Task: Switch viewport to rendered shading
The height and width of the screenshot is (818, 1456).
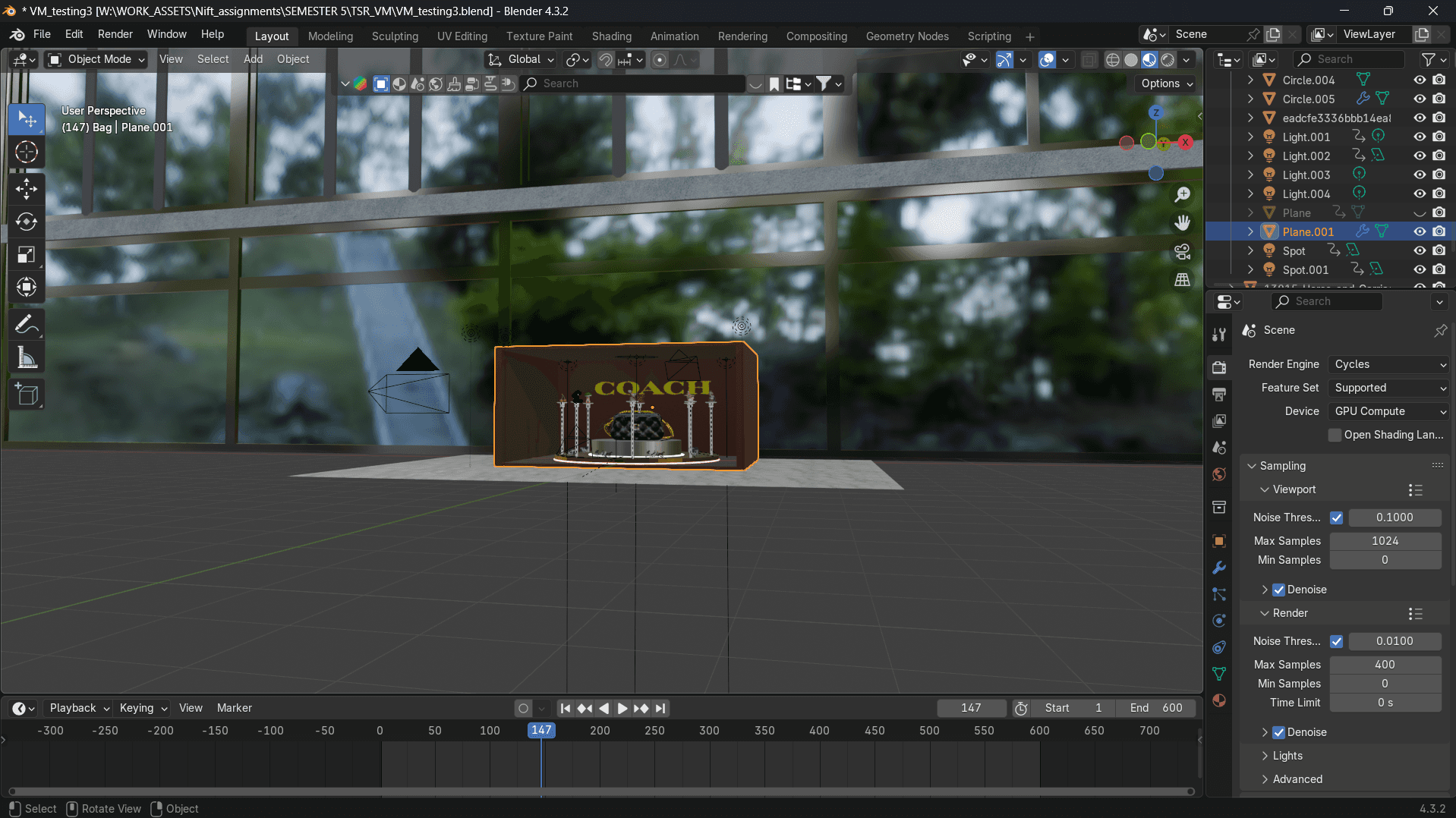Action: point(1168,60)
